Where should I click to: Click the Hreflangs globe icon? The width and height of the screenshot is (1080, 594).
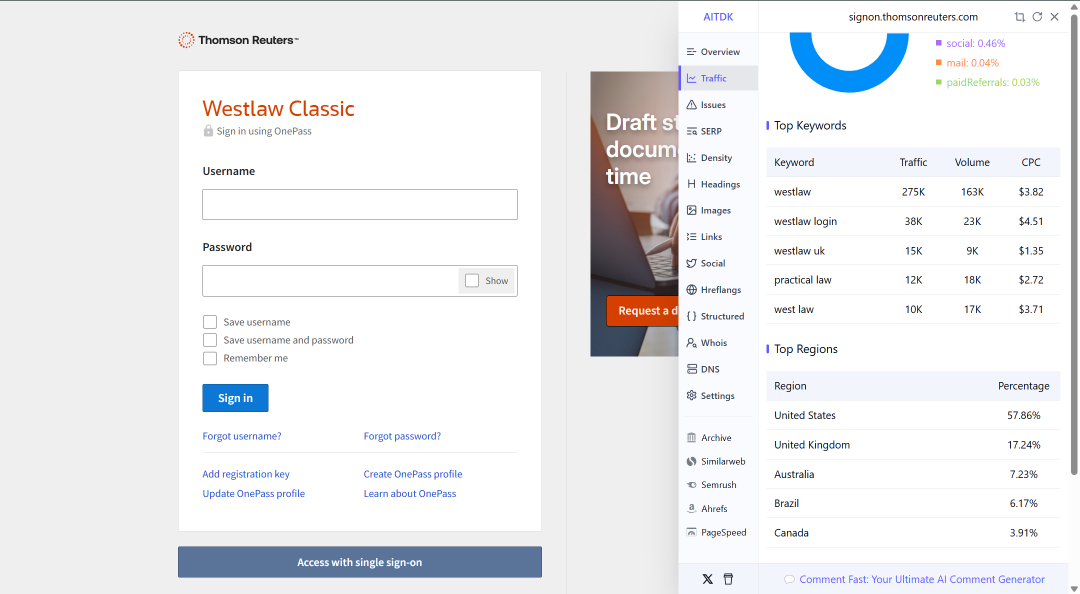tap(692, 289)
